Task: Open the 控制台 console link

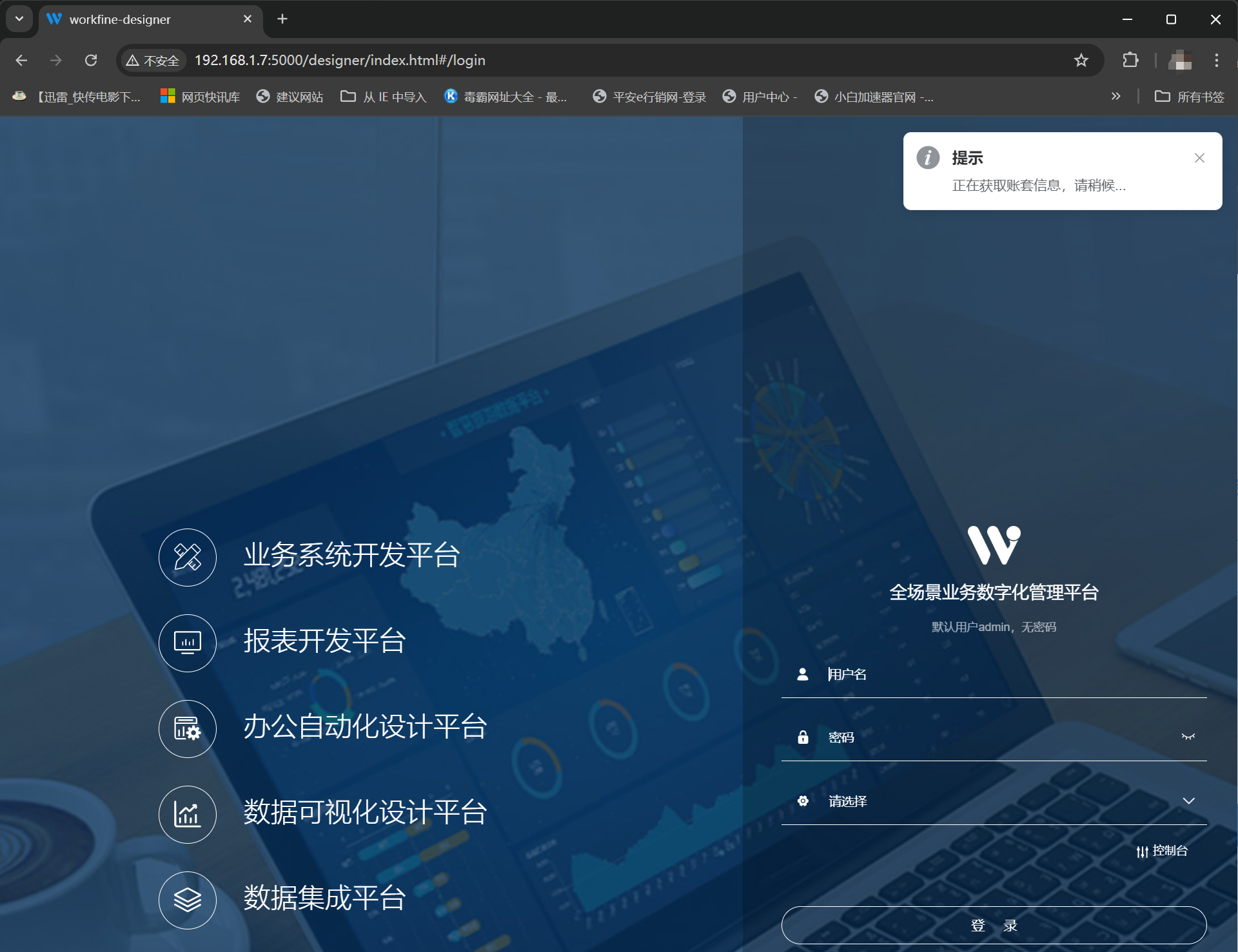Action: click(1162, 851)
